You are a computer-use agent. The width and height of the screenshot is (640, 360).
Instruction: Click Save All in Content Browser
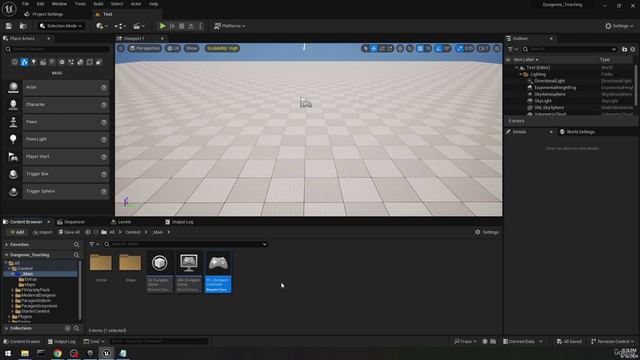[x=69, y=232]
